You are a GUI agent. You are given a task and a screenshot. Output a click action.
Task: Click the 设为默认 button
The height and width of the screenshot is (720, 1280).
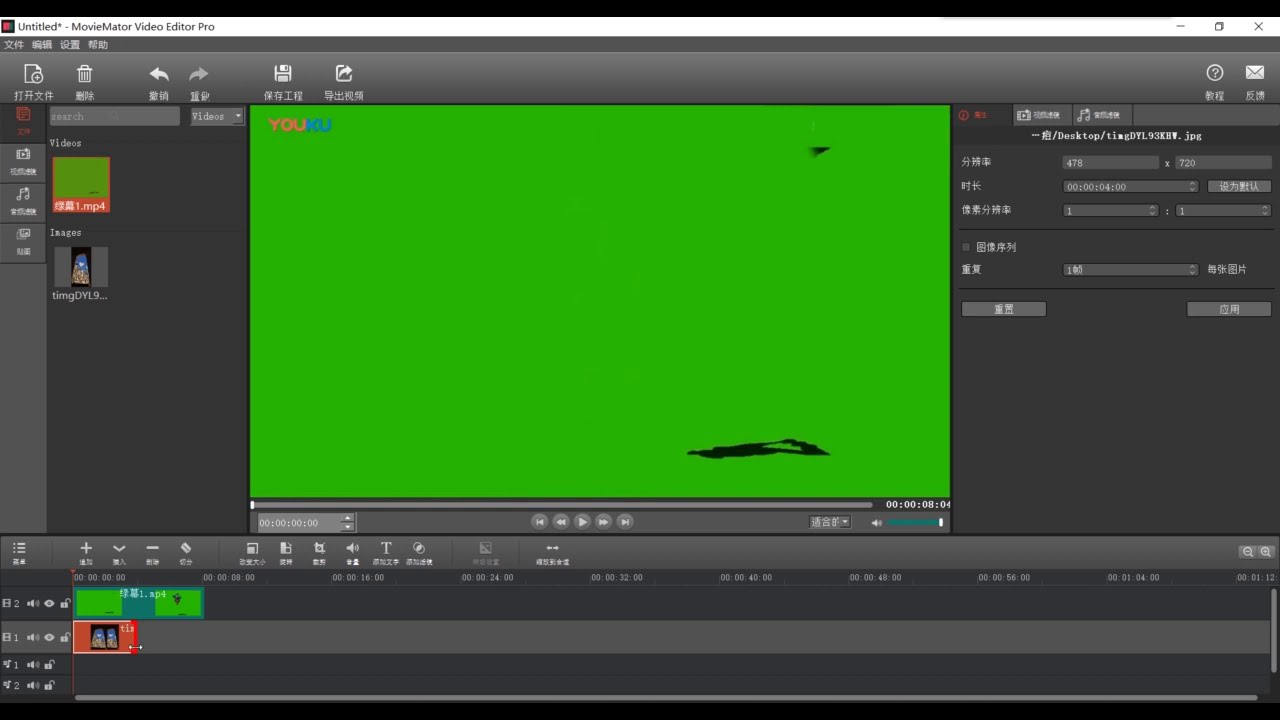pyautogui.click(x=1240, y=187)
